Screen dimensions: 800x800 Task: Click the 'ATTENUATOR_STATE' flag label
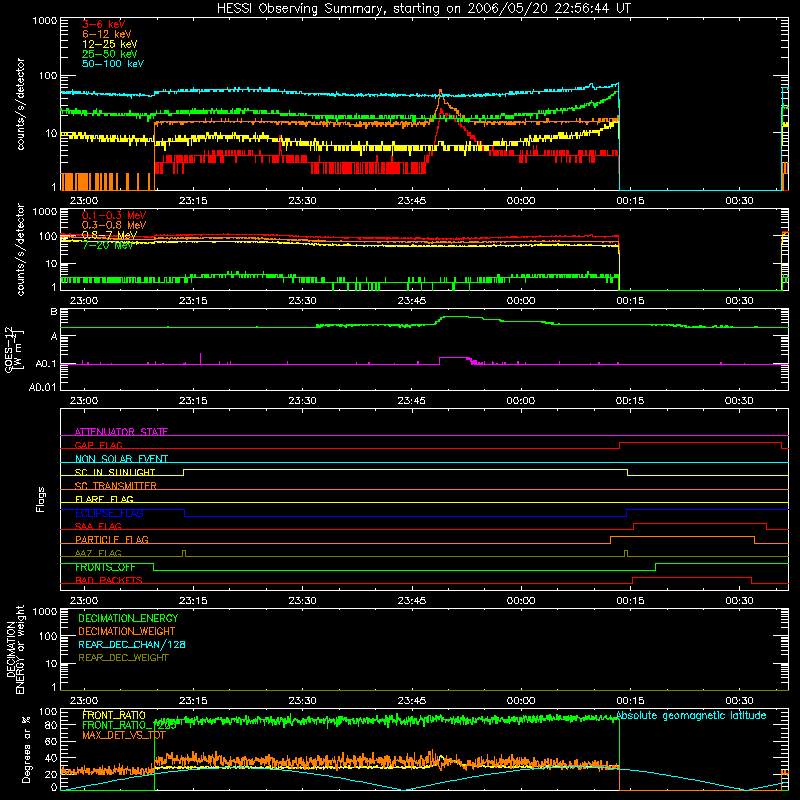[x=121, y=432]
